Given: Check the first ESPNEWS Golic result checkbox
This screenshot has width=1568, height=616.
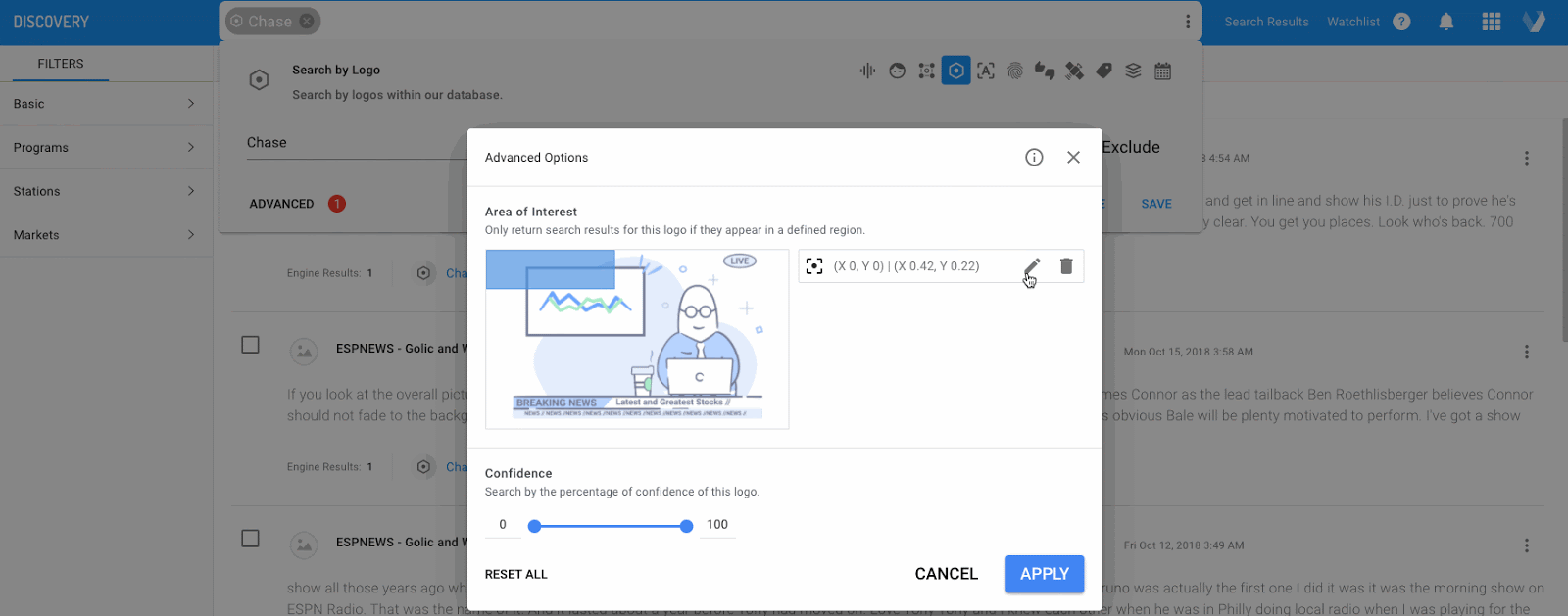Looking at the screenshot, I should point(250,345).
